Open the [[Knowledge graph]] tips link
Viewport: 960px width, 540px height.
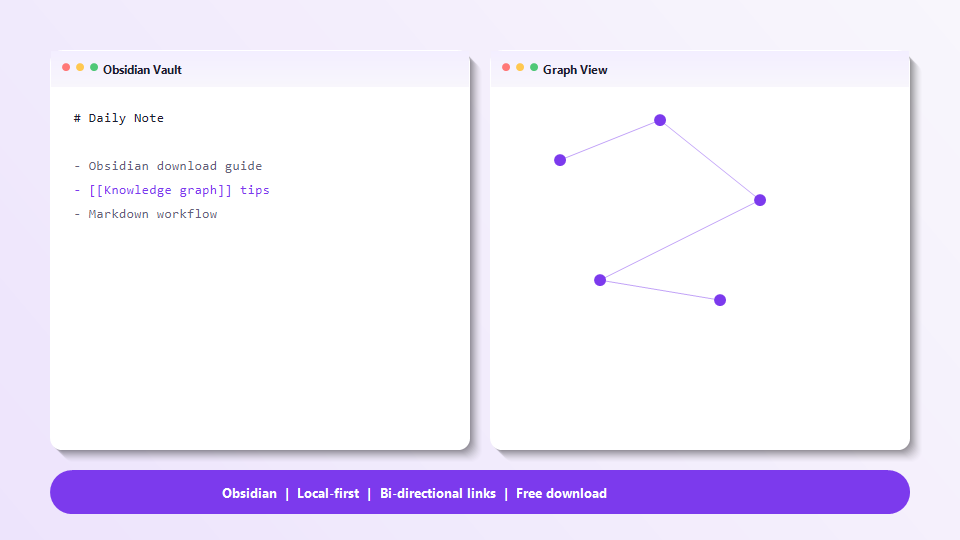pyautogui.click(x=171, y=190)
